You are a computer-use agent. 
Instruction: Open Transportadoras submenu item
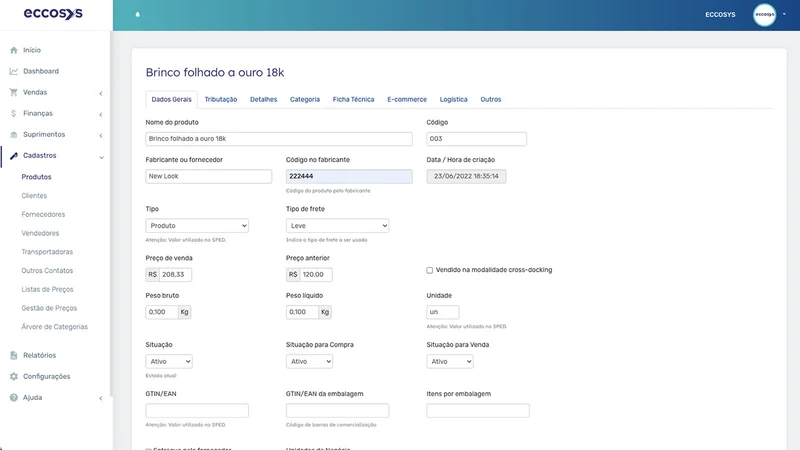click(x=47, y=252)
